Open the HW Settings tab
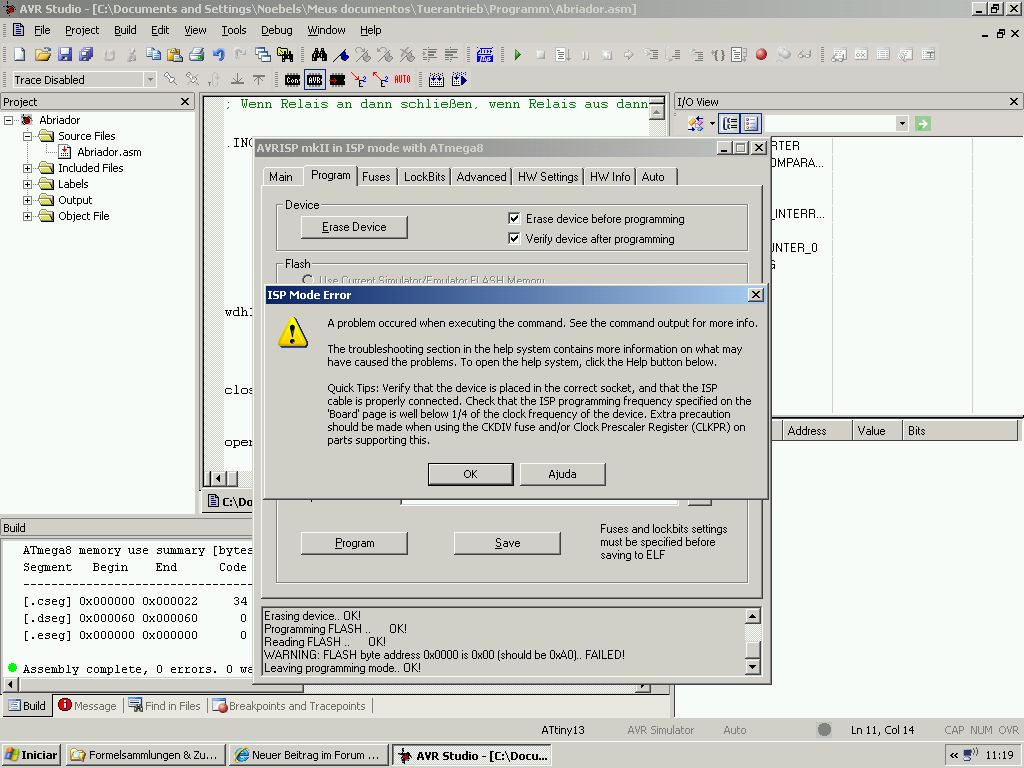This screenshot has height=768, width=1024. [548, 176]
